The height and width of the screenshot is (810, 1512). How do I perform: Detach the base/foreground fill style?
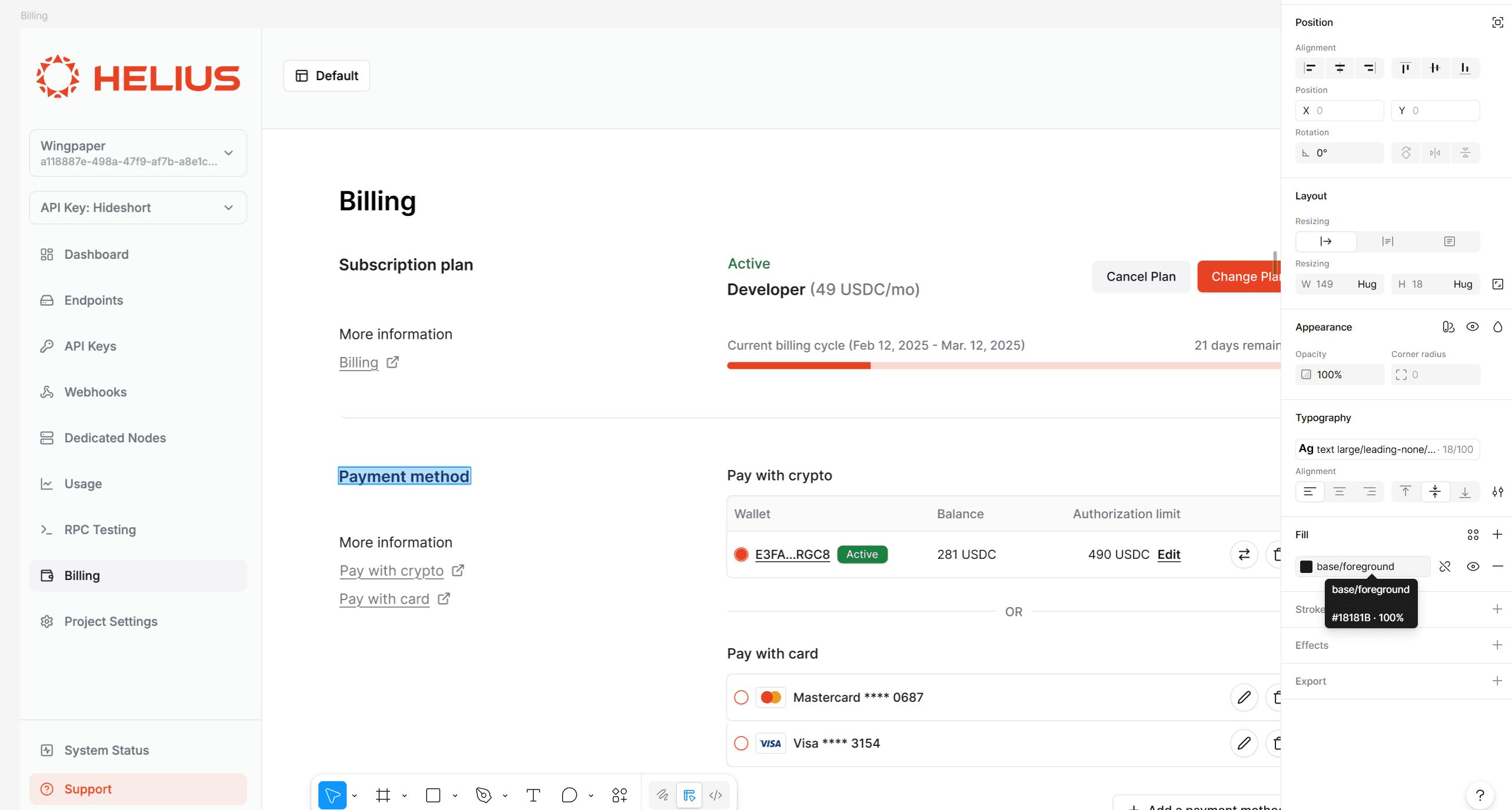coord(1445,566)
